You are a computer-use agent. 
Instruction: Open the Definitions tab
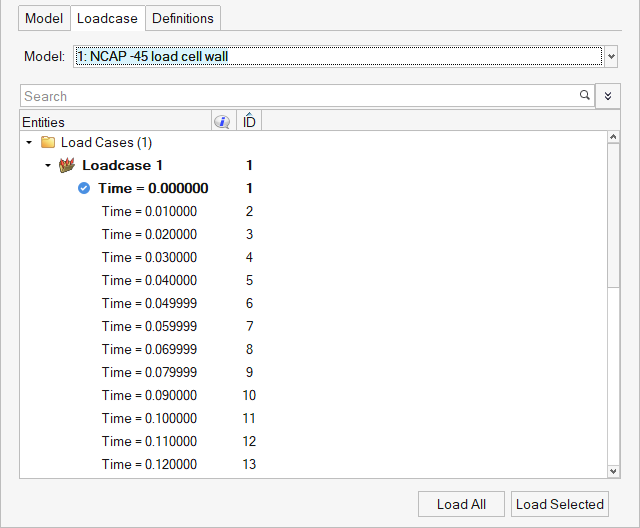(183, 18)
